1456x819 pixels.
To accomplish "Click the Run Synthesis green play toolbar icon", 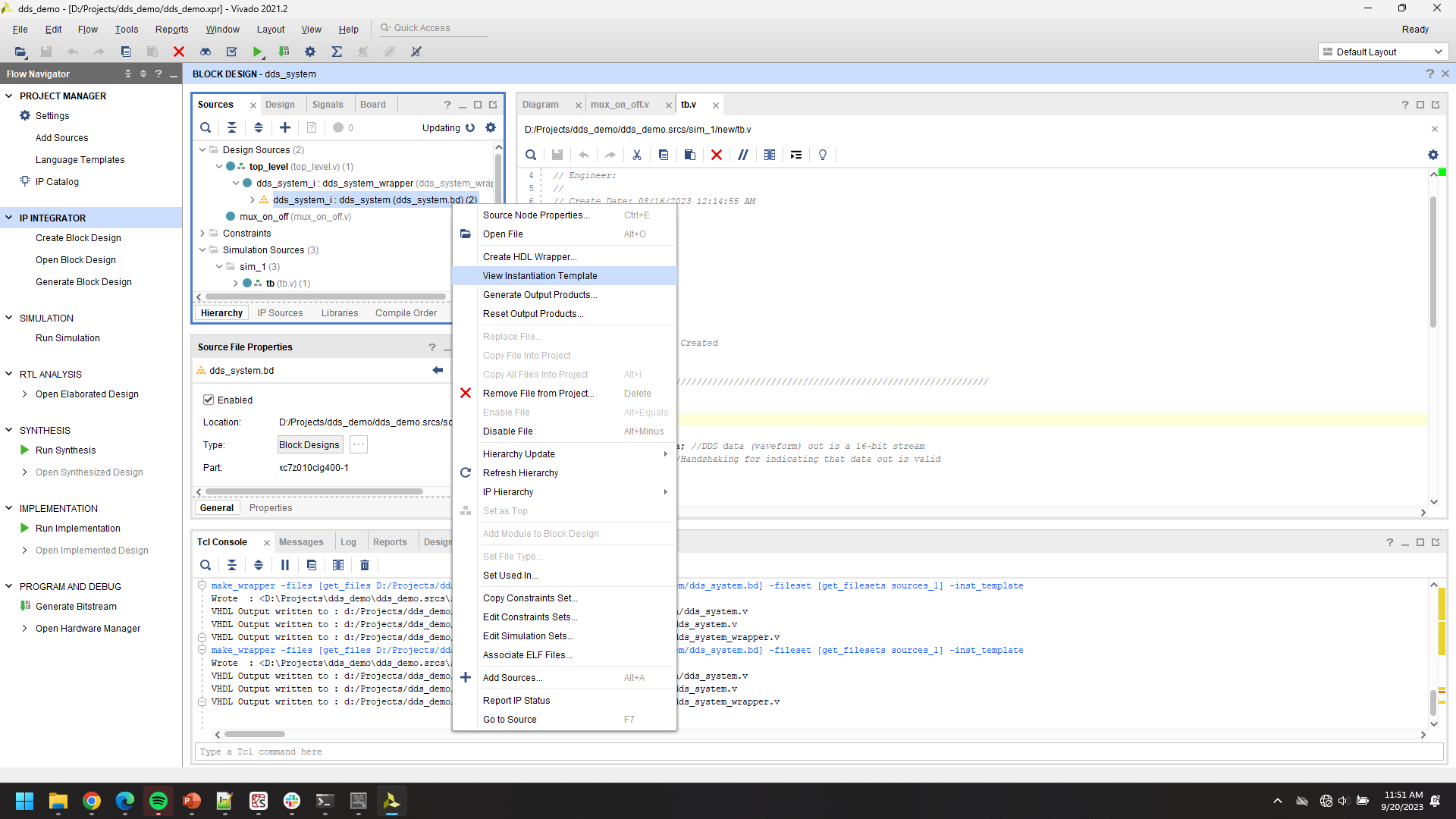I will [257, 52].
